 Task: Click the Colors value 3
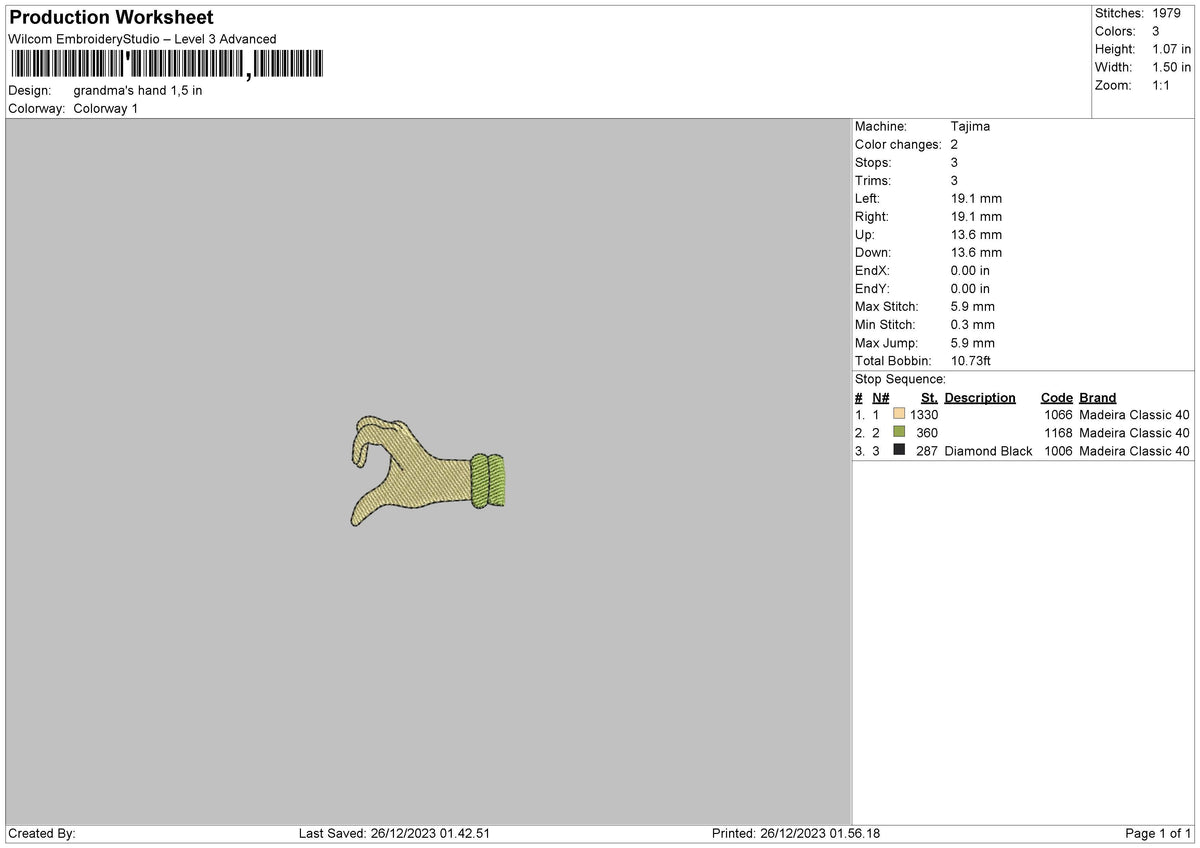[x=1155, y=31]
